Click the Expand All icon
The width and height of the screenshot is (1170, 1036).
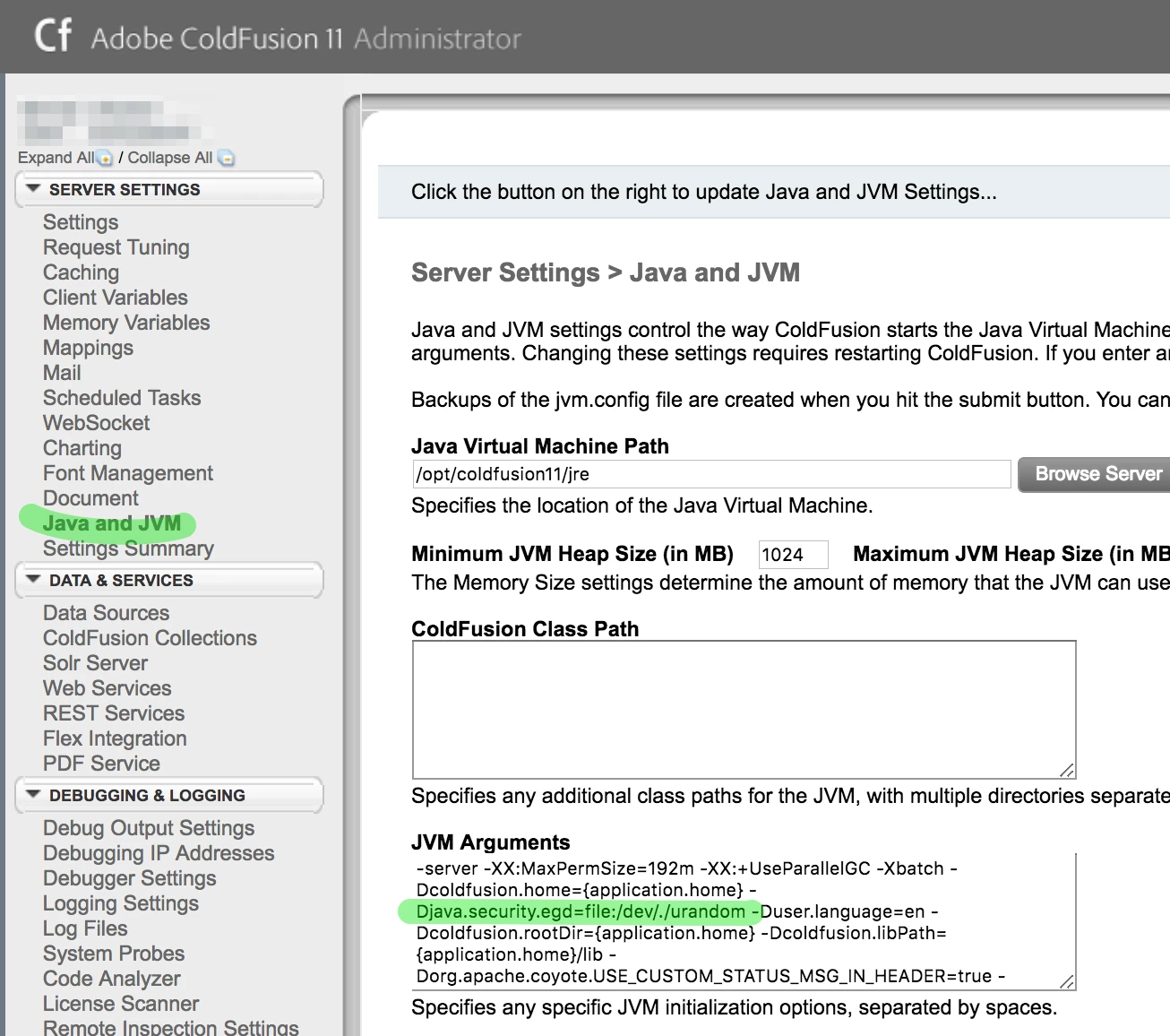[x=105, y=159]
